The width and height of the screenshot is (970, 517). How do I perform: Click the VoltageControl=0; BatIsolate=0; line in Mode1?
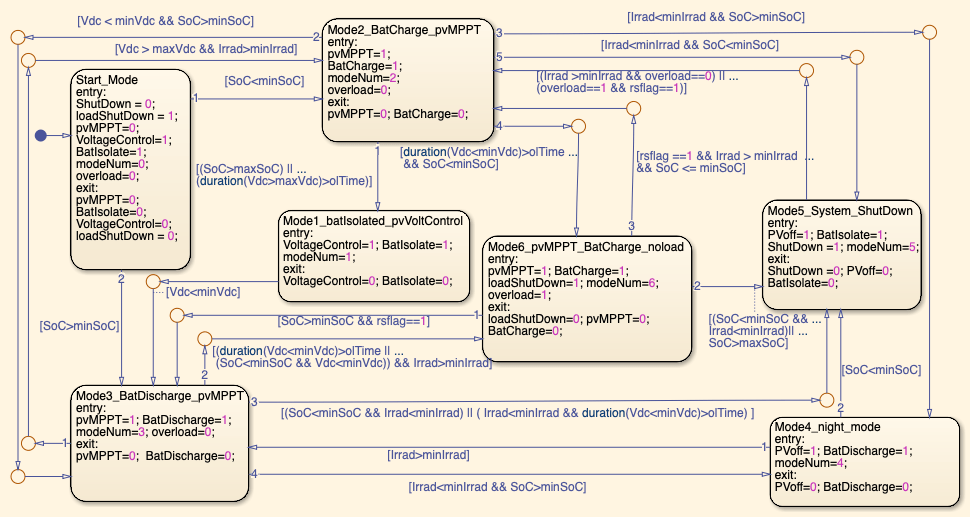click(367, 281)
